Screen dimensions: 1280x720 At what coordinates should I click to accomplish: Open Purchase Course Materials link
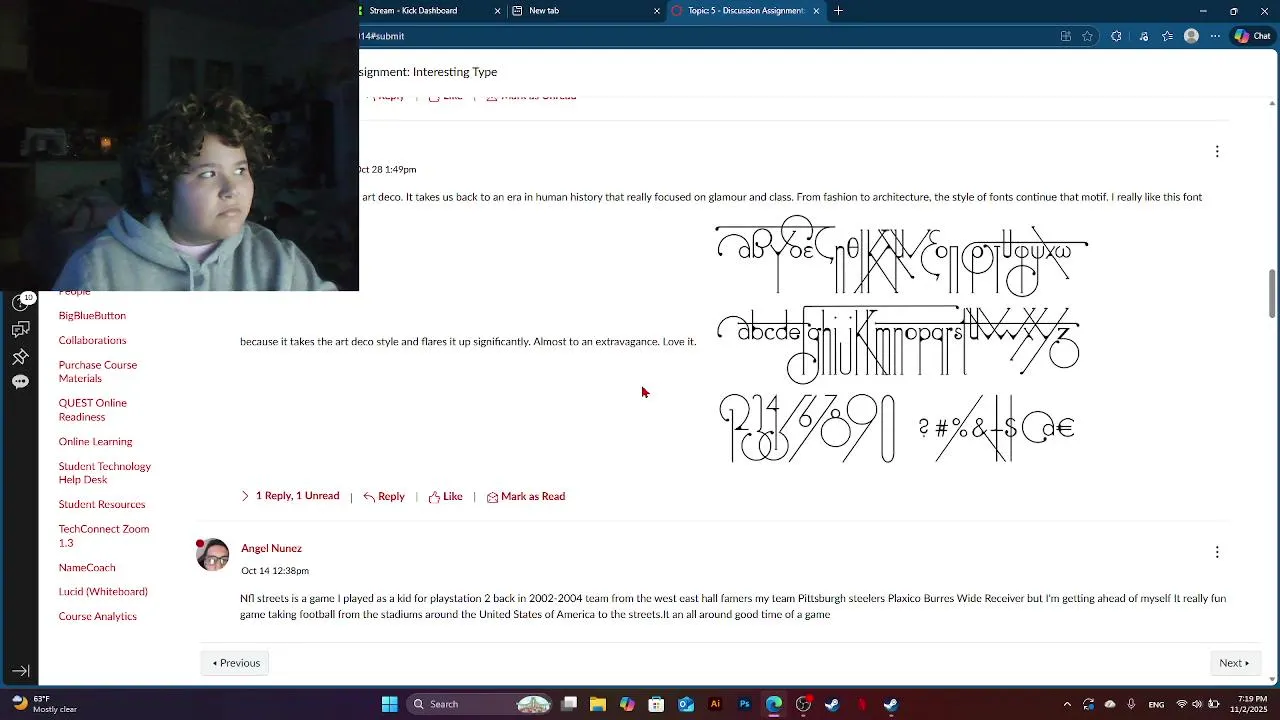pyautogui.click(x=98, y=372)
